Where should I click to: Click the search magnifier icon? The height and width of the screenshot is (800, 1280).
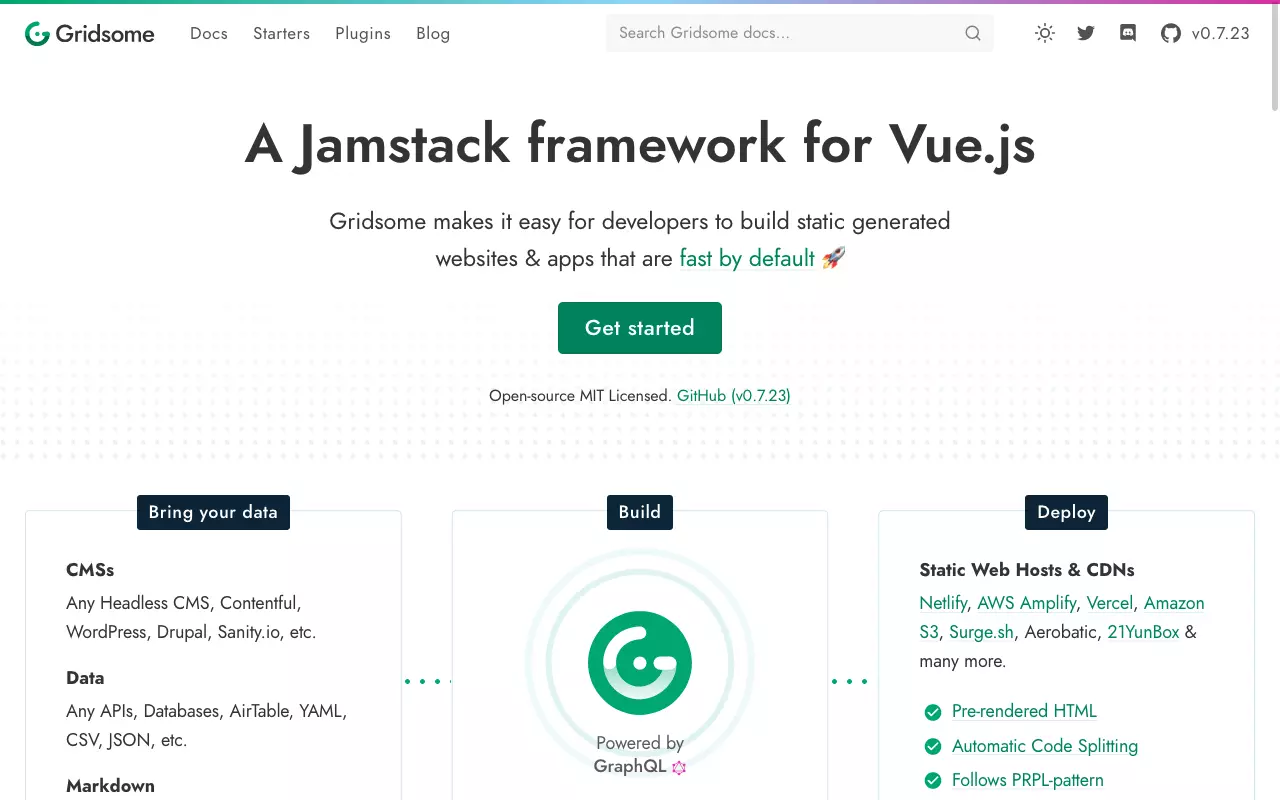click(973, 33)
